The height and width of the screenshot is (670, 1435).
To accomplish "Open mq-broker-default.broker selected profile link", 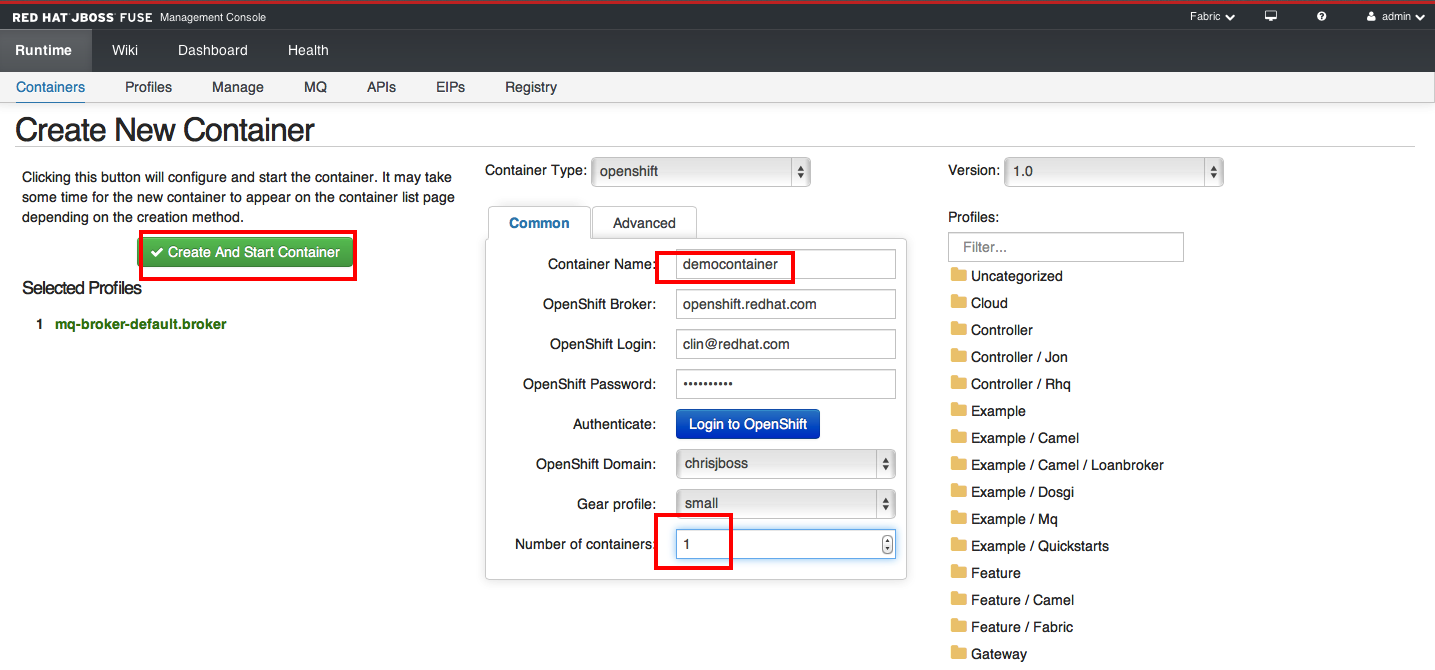I will (x=140, y=324).
